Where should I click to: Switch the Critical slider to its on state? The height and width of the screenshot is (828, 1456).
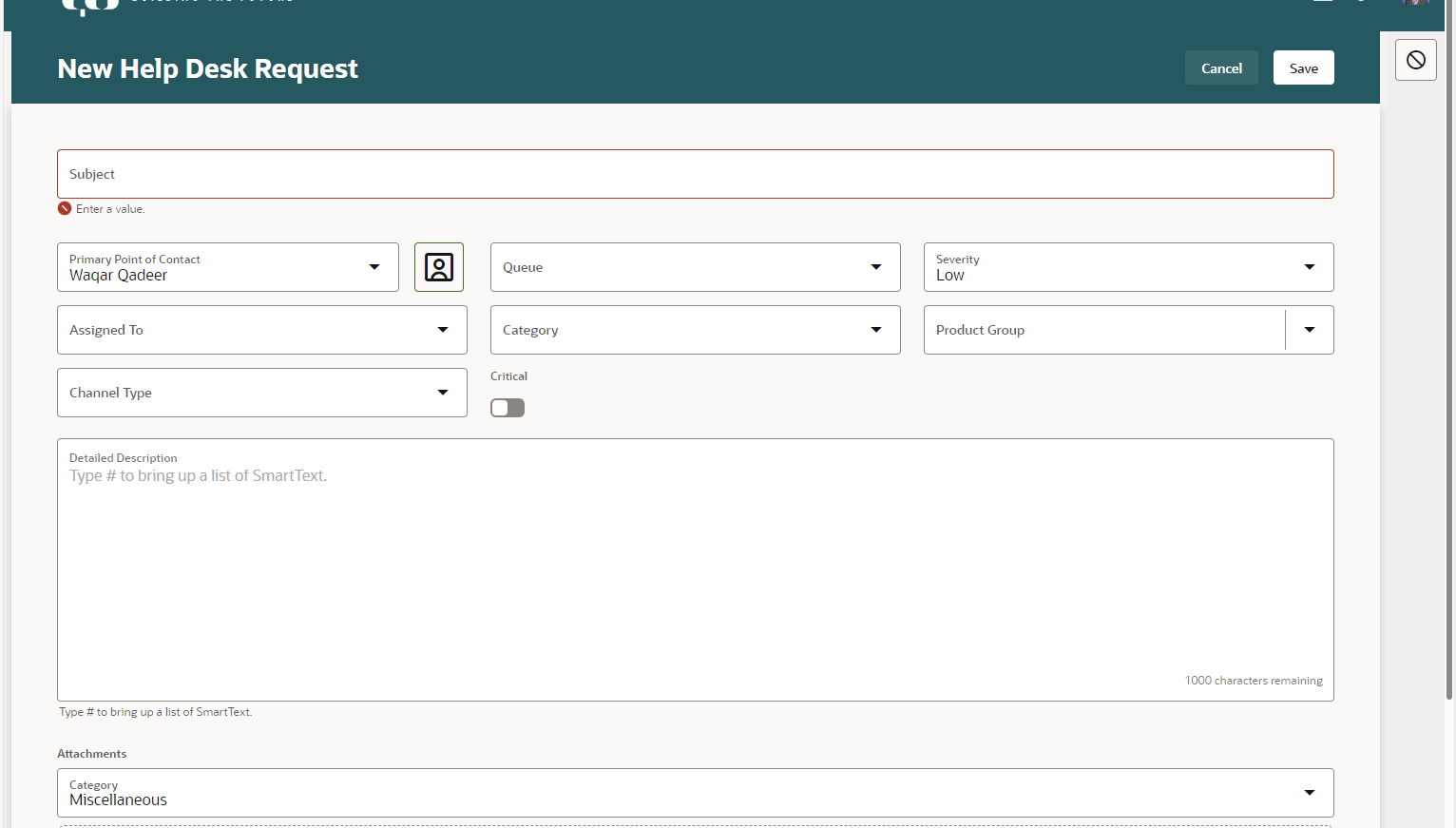click(507, 407)
